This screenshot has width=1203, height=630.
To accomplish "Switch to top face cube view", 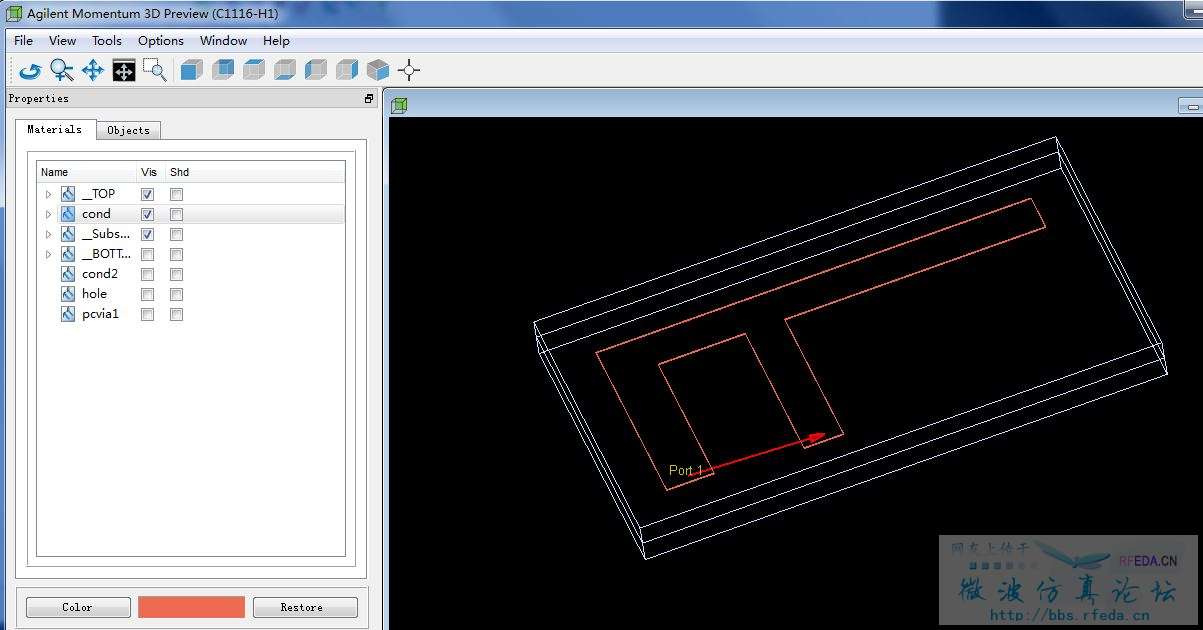I will [254, 70].
